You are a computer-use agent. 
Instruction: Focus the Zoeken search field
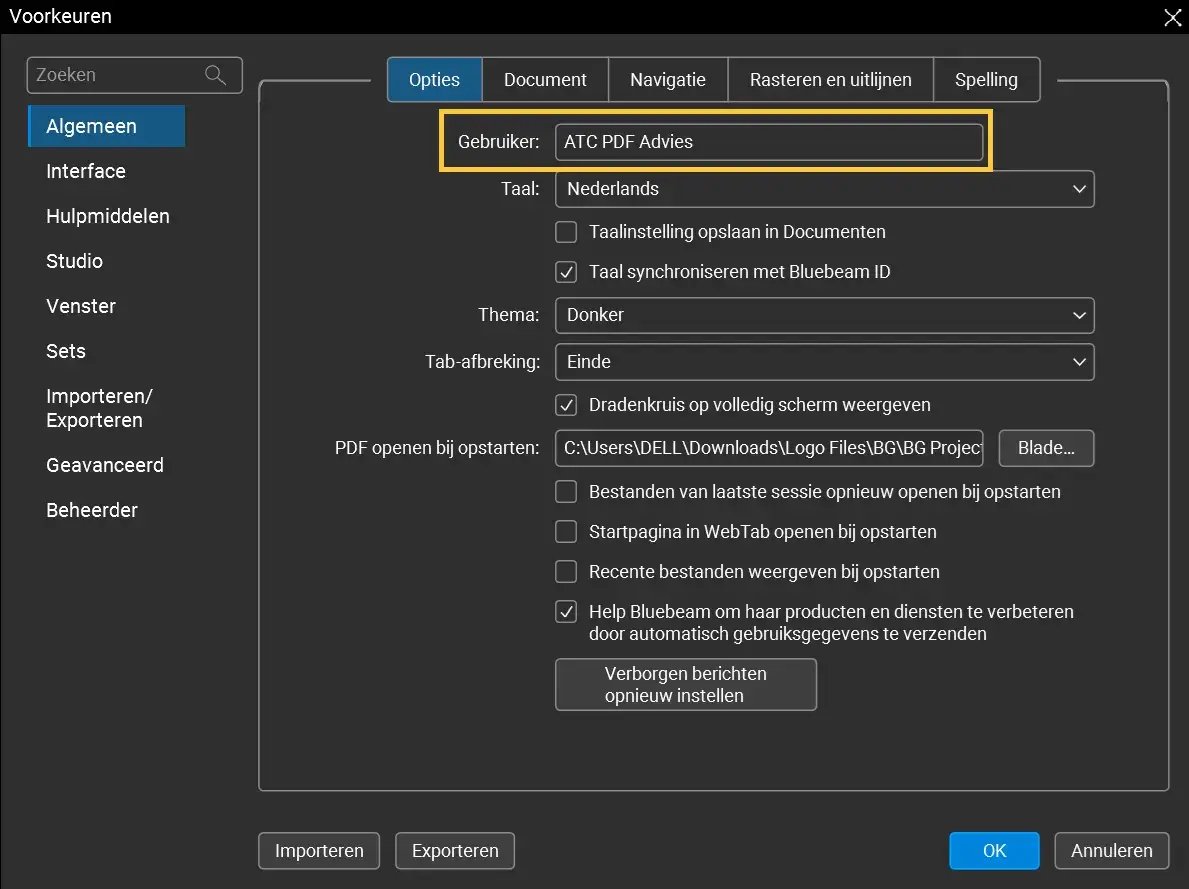tap(134, 75)
